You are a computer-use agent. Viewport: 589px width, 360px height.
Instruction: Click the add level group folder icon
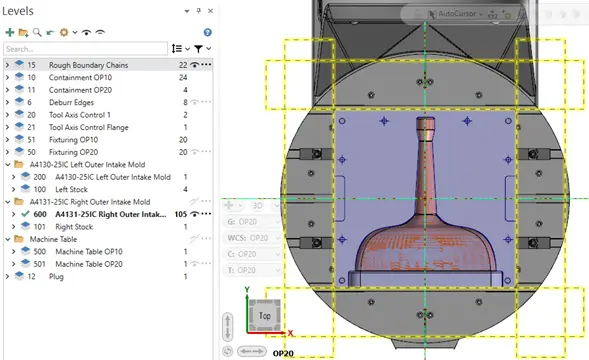click(x=23, y=33)
